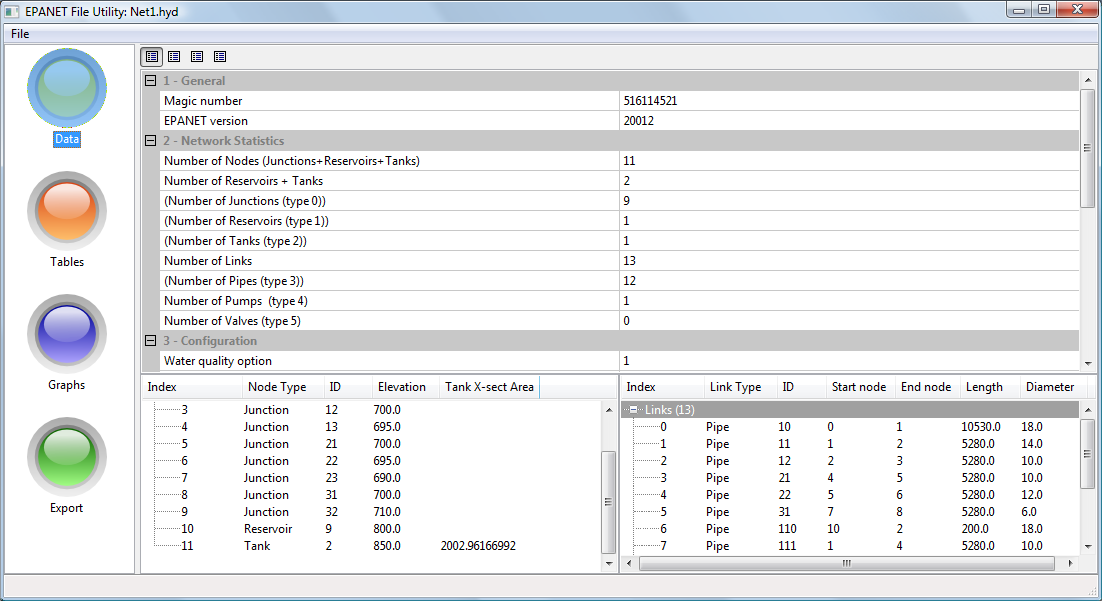The height and width of the screenshot is (601, 1102).
Task: Click the nodes ID column header
Action: tap(347, 387)
